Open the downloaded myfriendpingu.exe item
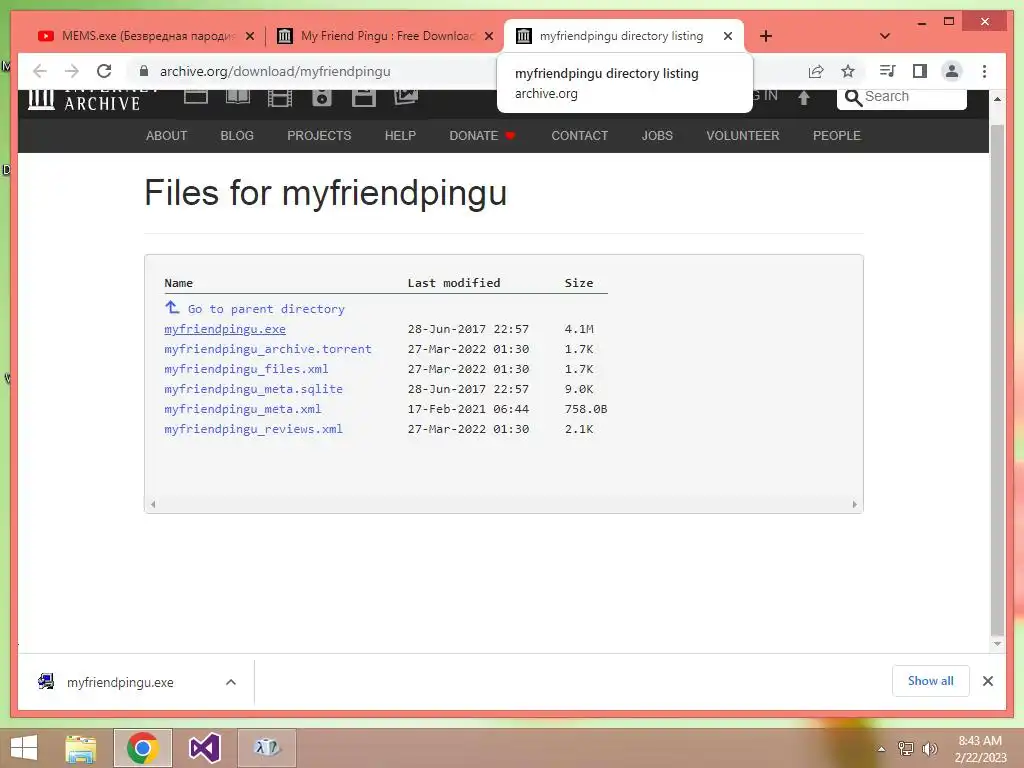Screen dimensions: 1024x768 [x=121, y=682]
